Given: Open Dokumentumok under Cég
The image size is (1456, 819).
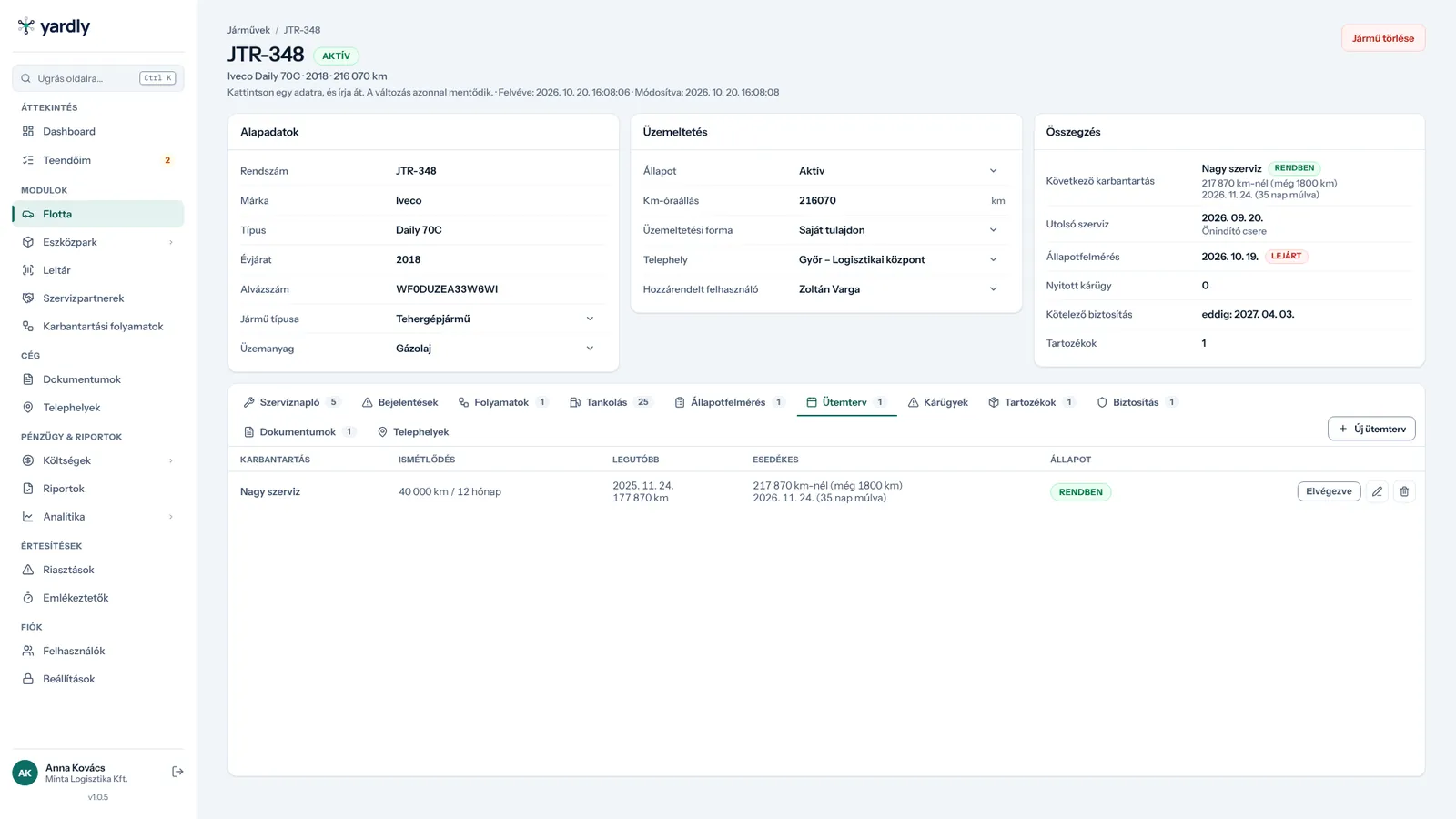Looking at the screenshot, I should pyautogui.click(x=98, y=379).
